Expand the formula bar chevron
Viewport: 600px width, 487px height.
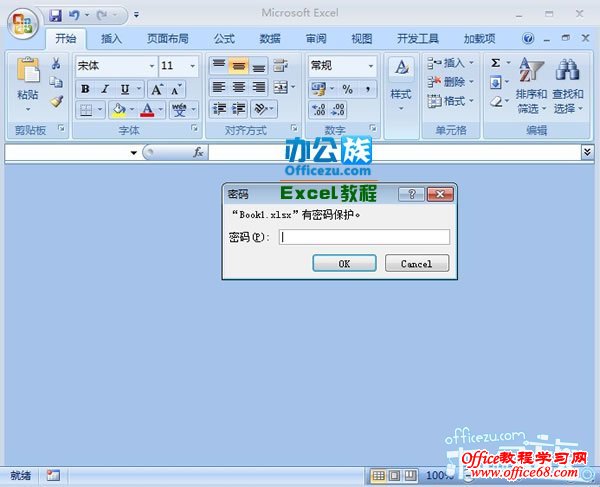pyautogui.click(x=587, y=152)
